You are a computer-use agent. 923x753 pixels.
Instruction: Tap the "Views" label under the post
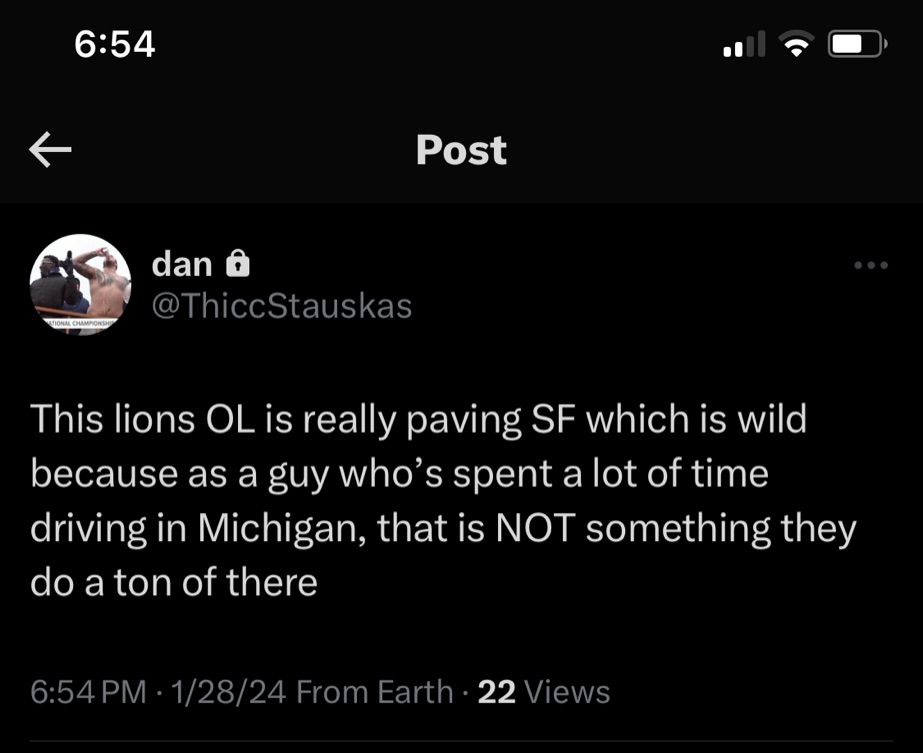point(566,691)
